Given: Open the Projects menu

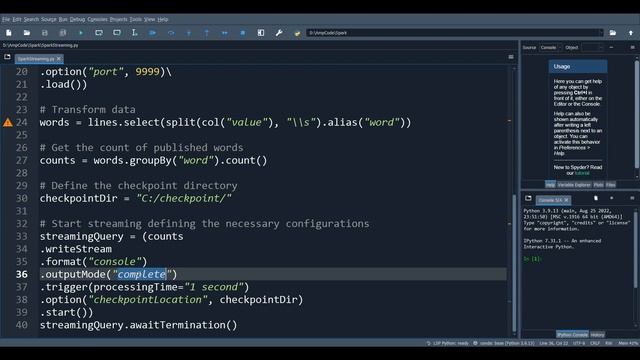Looking at the screenshot, I should pyautogui.click(x=118, y=19).
